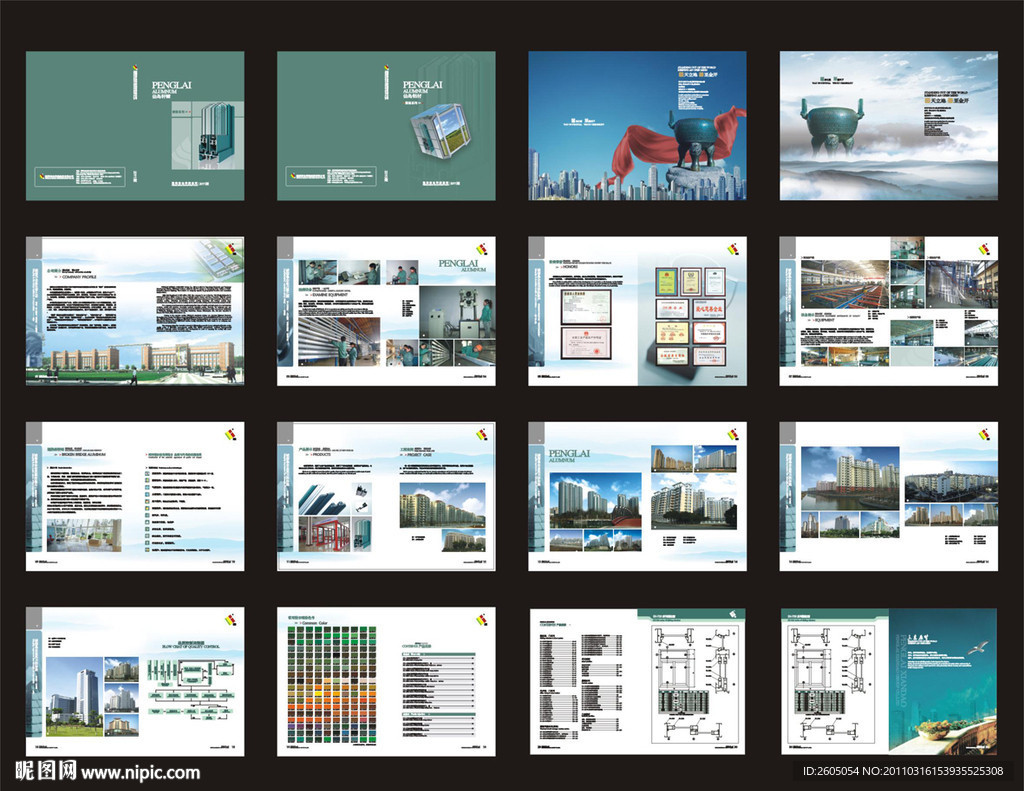The height and width of the screenshot is (791, 1024).
Task: Select the contents list spread with technical drawing
Action: click(x=637, y=682)
